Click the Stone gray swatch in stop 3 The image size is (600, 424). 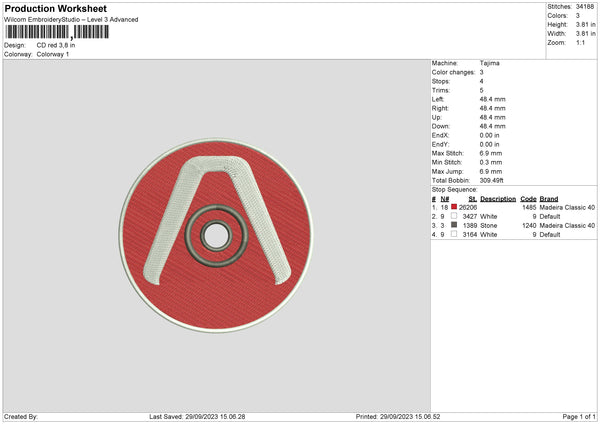coord(454,225)
